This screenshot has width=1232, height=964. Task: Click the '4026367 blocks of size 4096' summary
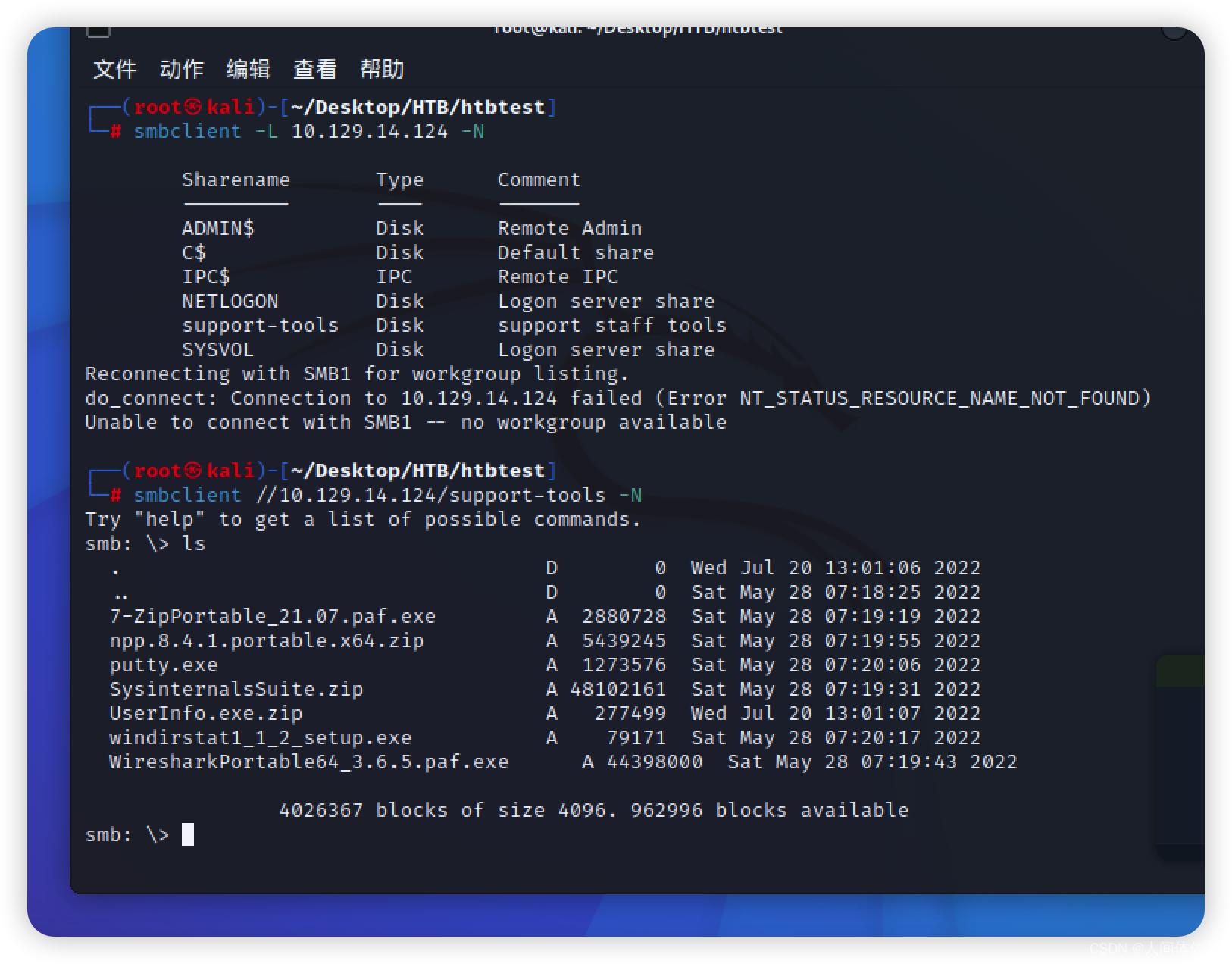tap(447, 810)
